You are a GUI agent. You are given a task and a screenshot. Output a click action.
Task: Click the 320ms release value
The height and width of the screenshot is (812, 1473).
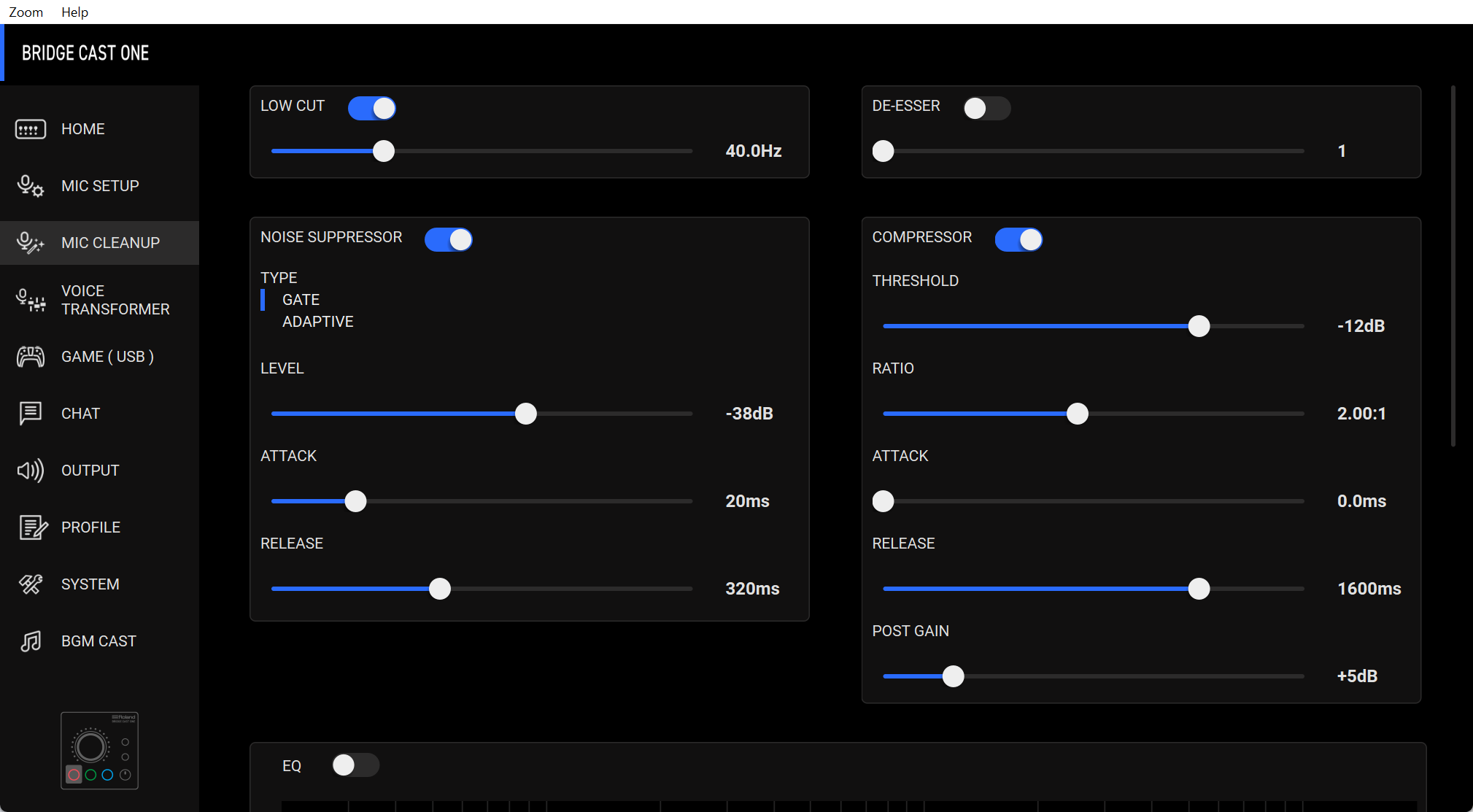[752, 589]
